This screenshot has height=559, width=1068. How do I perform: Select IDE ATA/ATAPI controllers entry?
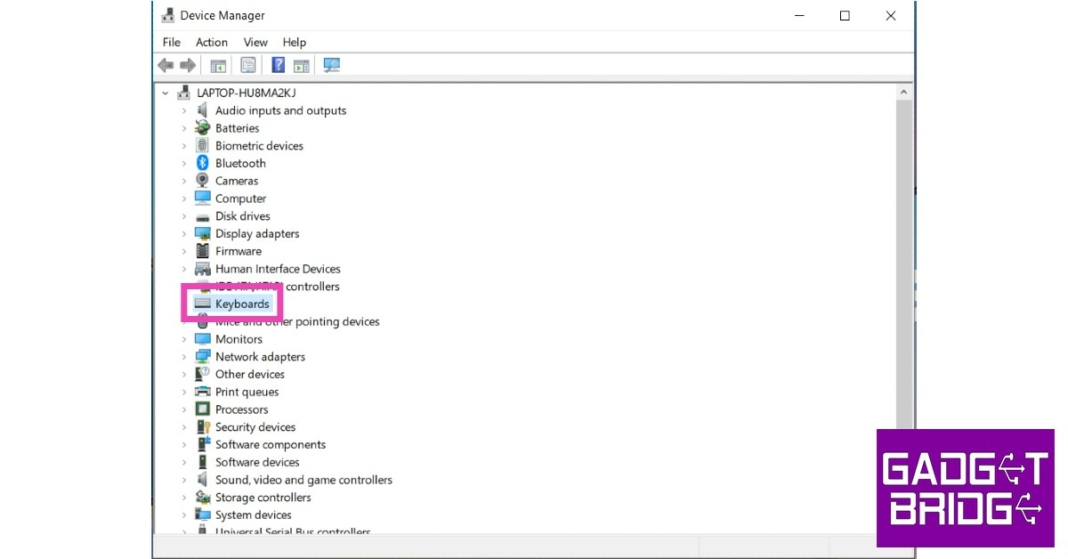[x=277, y=287]
